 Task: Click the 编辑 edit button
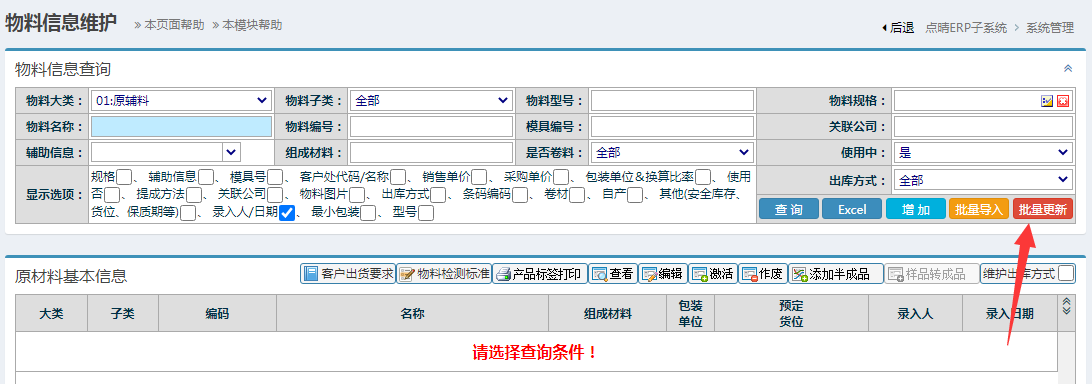pyautogui.click(x=663, y=274)
